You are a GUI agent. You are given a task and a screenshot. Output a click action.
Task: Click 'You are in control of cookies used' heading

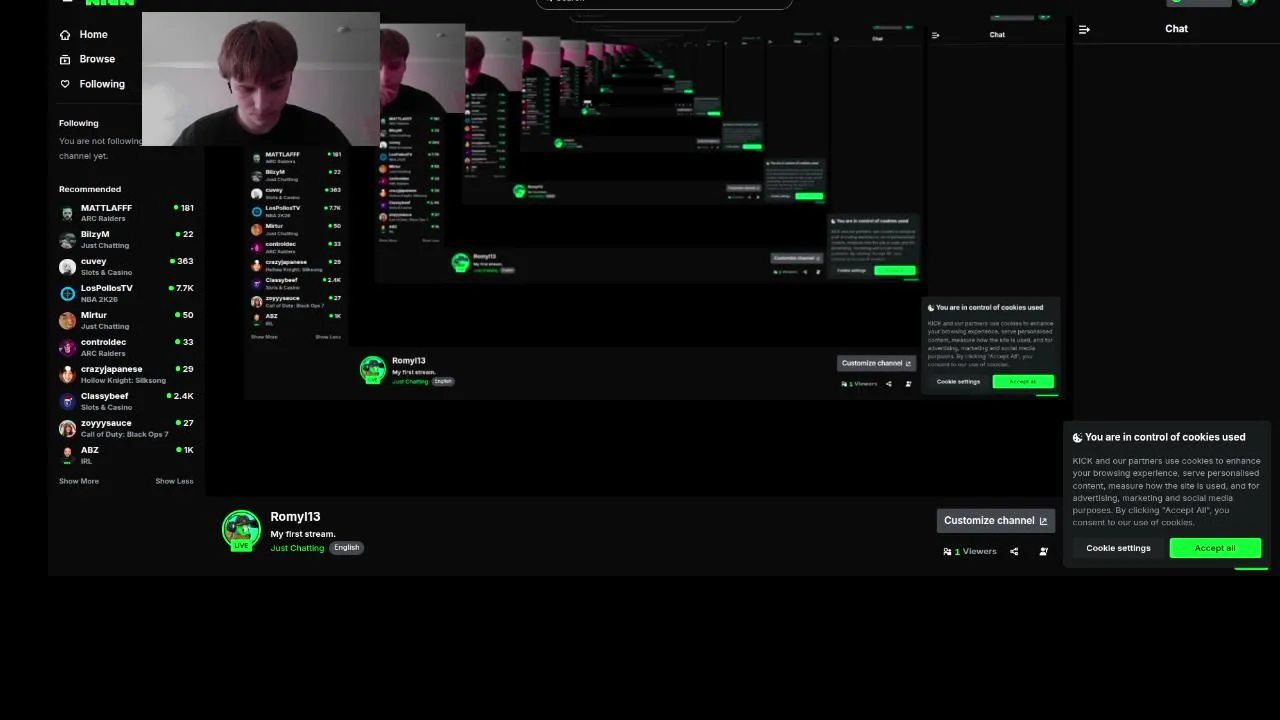point(1165,437)
